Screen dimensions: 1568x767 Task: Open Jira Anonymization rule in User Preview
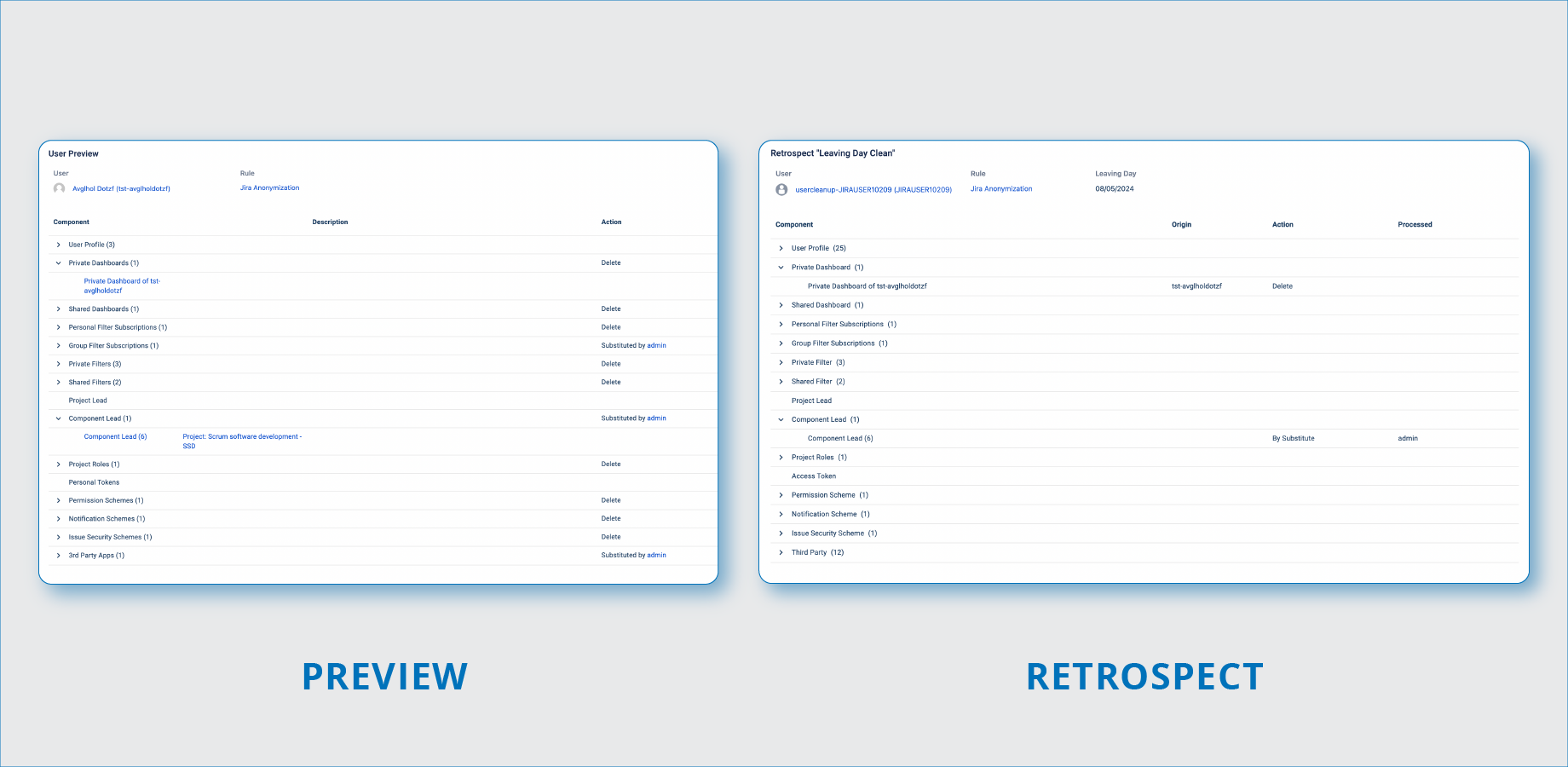click(x=269, y=188)
